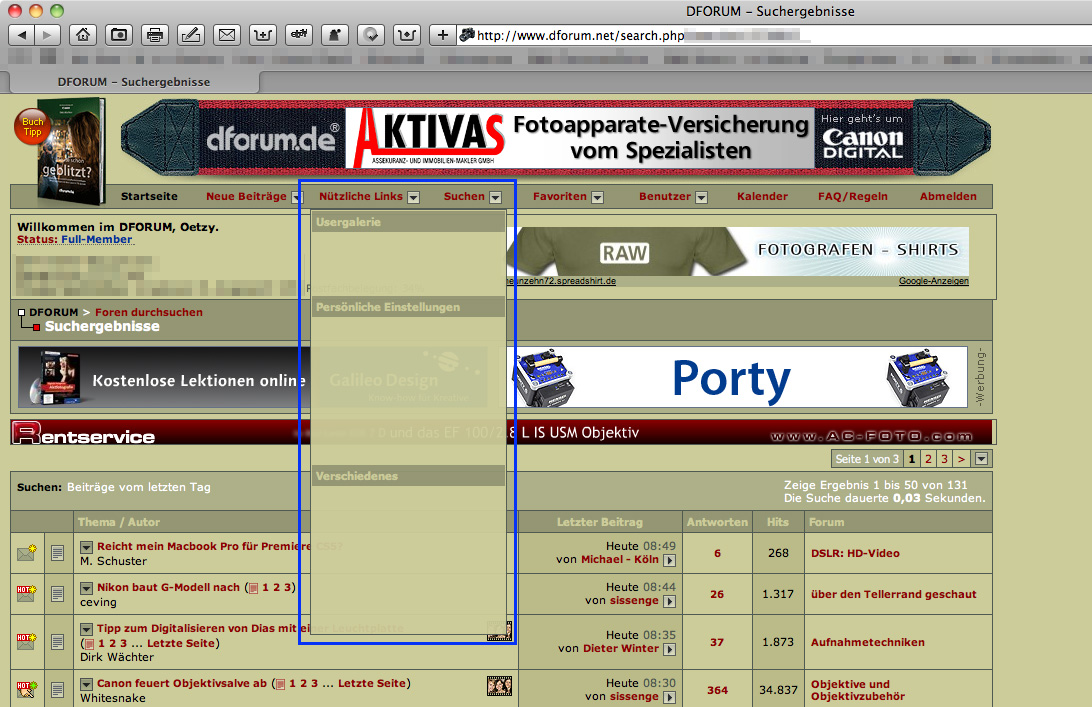The width and height of the screenshot is (1092, 707).
Task: Mail this page using envelope icon
Action: tap(226, 35)
